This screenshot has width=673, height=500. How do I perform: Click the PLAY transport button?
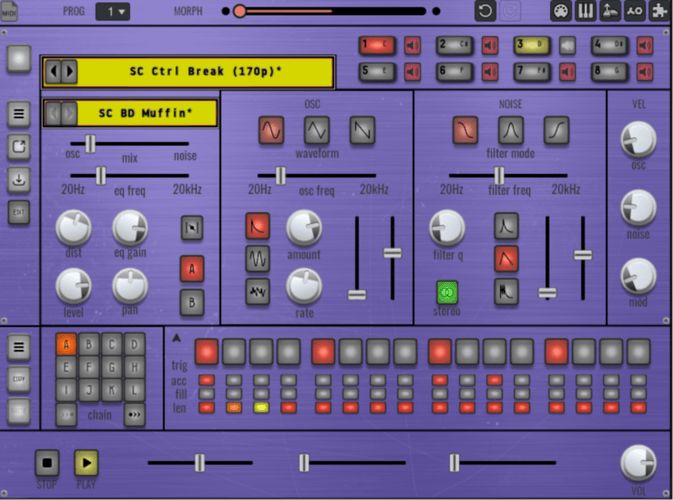pyautogui.click(x=86, y=463)
